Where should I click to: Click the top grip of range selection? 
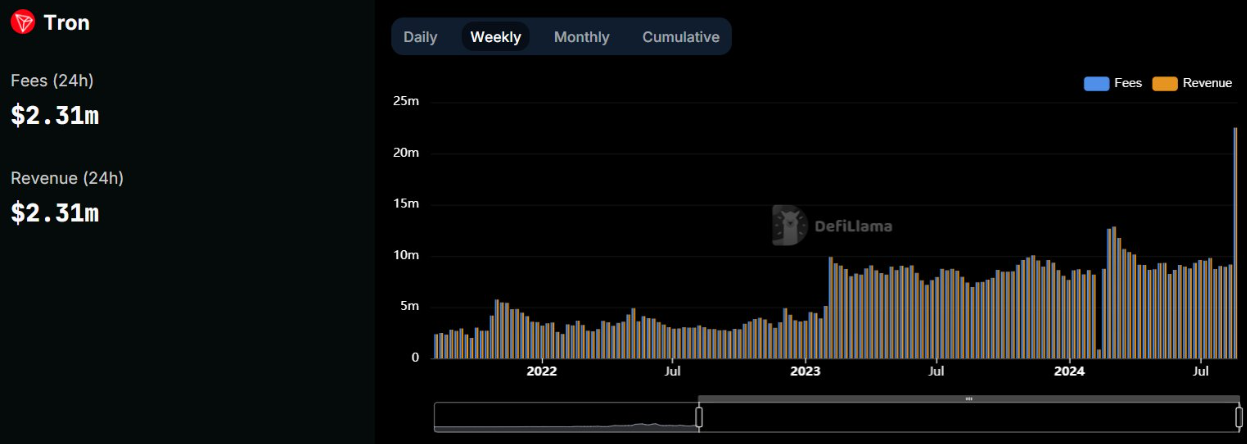(969, 399)
